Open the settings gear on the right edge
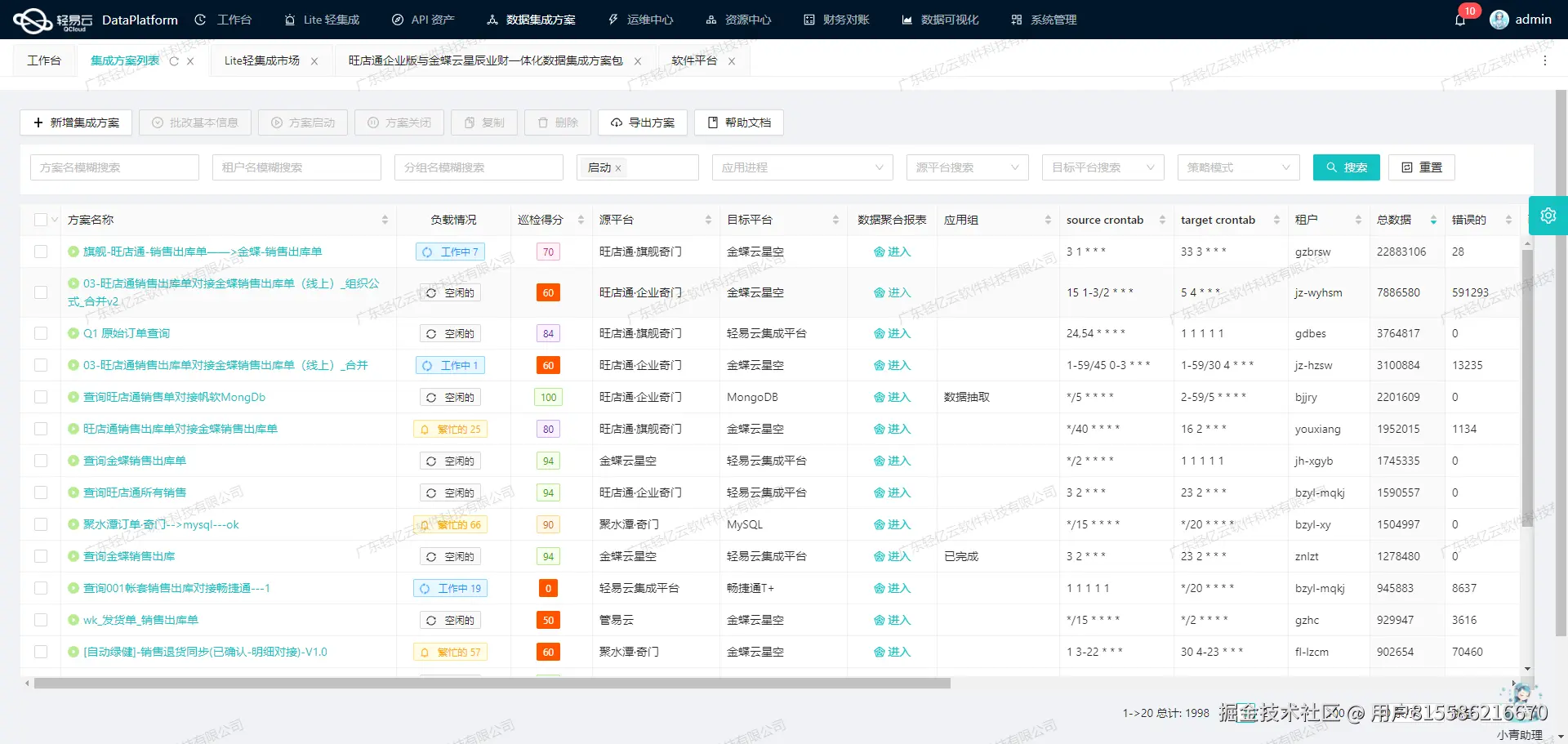 (1548, 216)
